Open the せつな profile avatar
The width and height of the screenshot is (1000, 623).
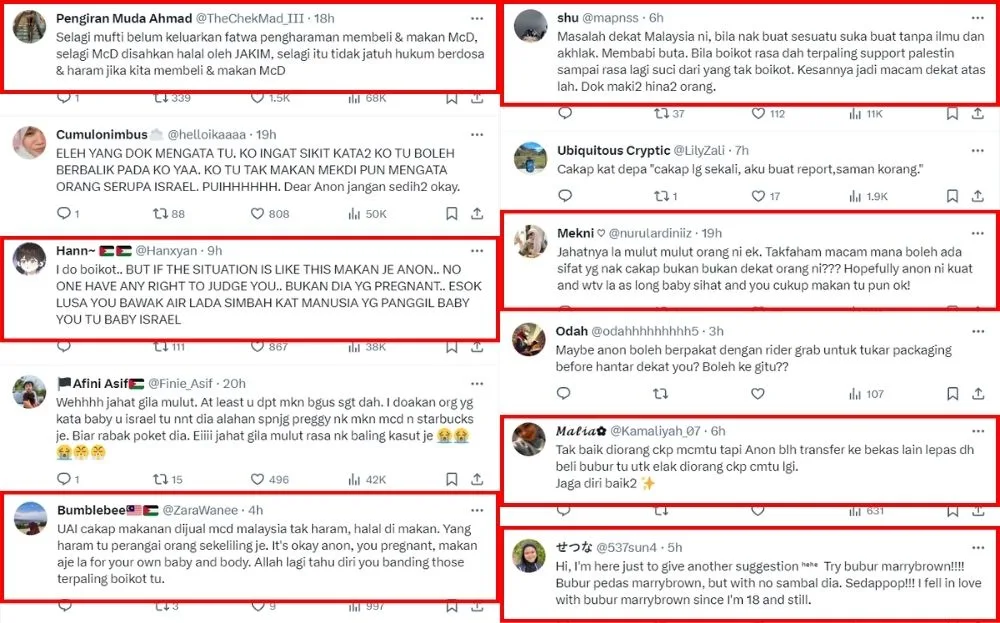point(530,556)
